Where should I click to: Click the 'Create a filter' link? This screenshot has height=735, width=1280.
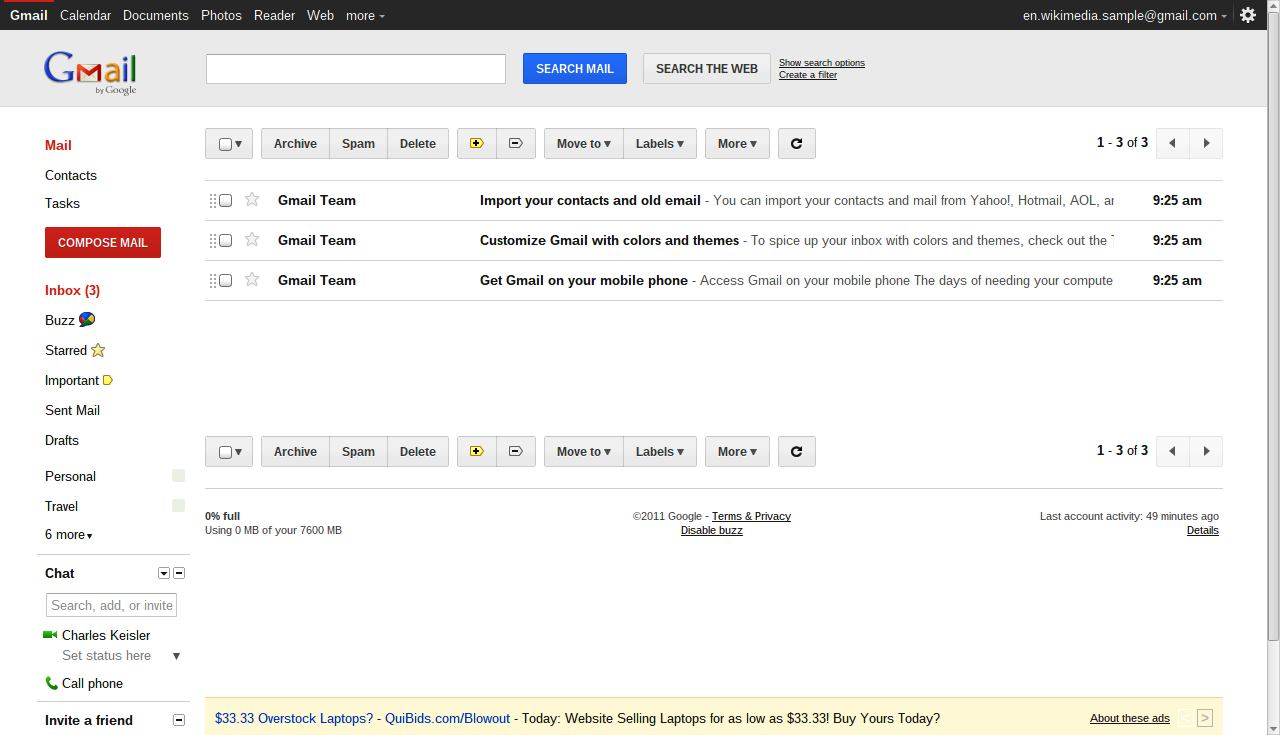click(x=808, y=75)
